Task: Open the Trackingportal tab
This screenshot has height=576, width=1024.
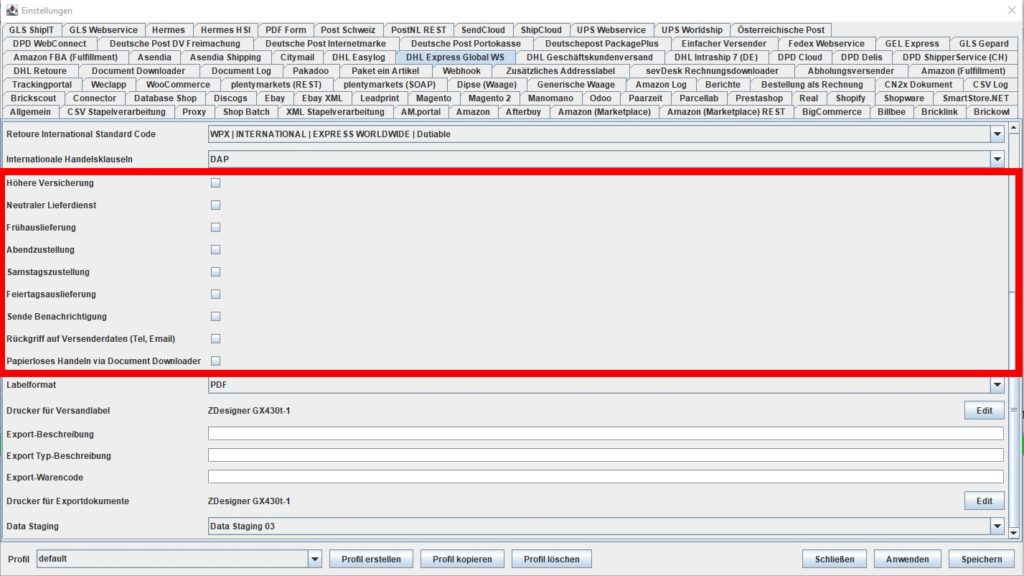Action: 42,84
